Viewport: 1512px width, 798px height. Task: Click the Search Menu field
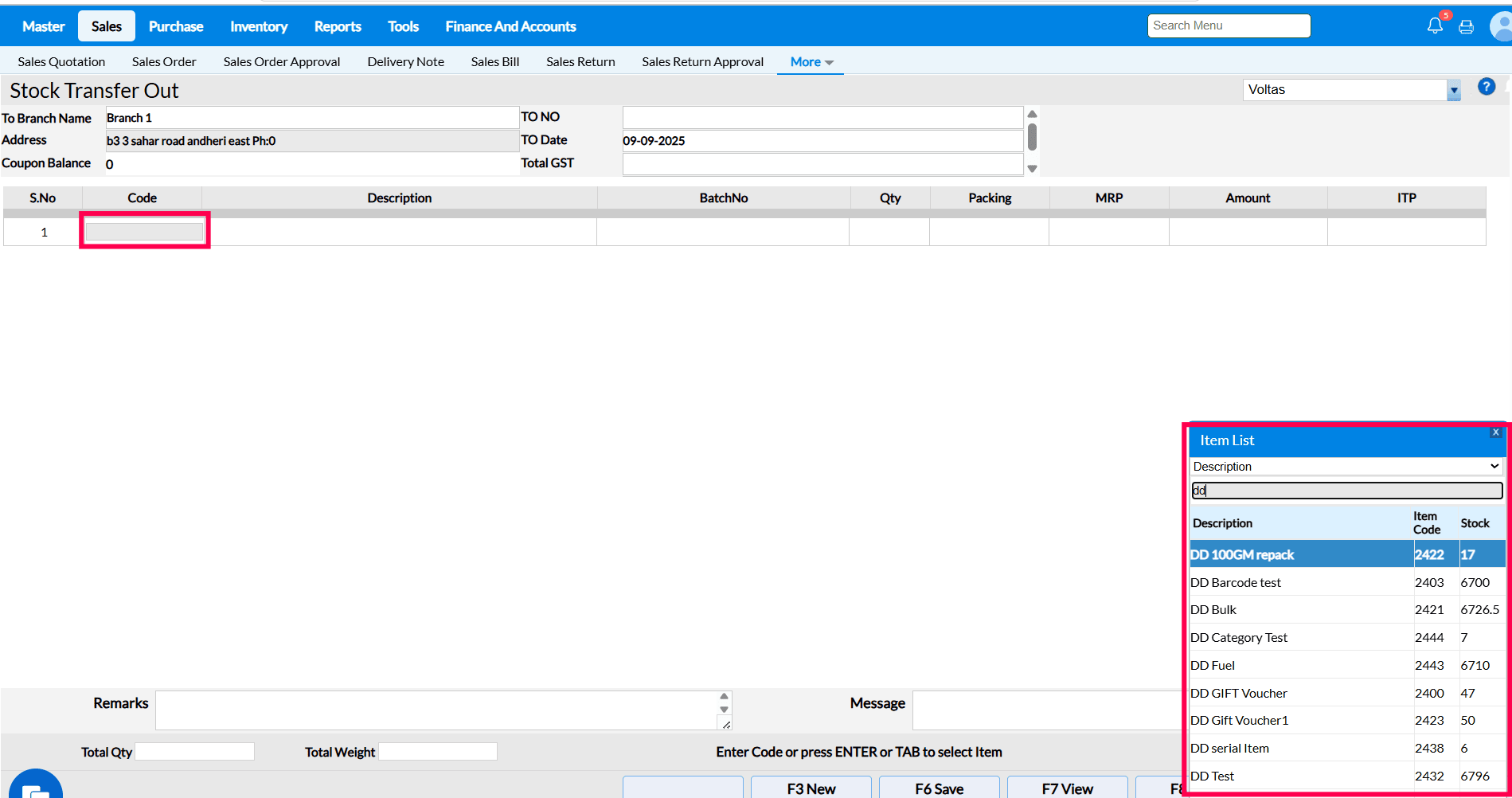point(1228,25)
